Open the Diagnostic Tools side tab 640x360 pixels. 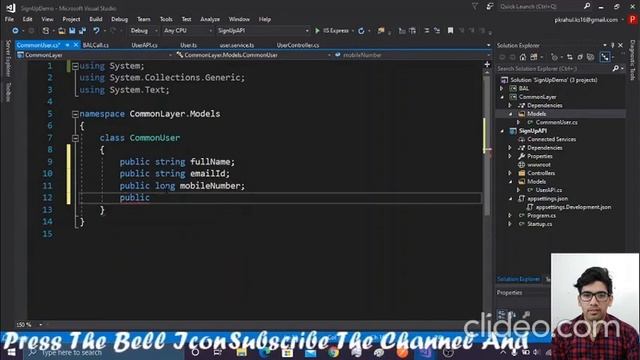[632, 60]
